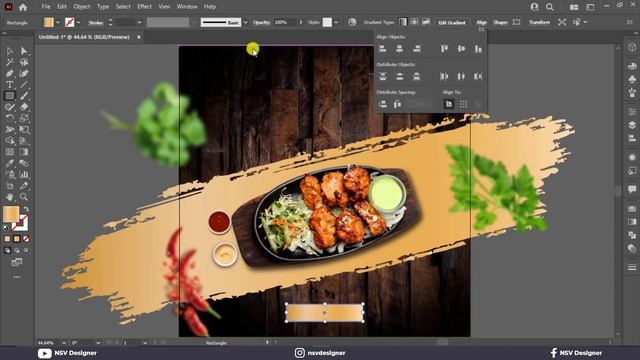The height and width of the screenshot is (360, 640).
Task: Open the Type menu
Action: click(103, 7)
